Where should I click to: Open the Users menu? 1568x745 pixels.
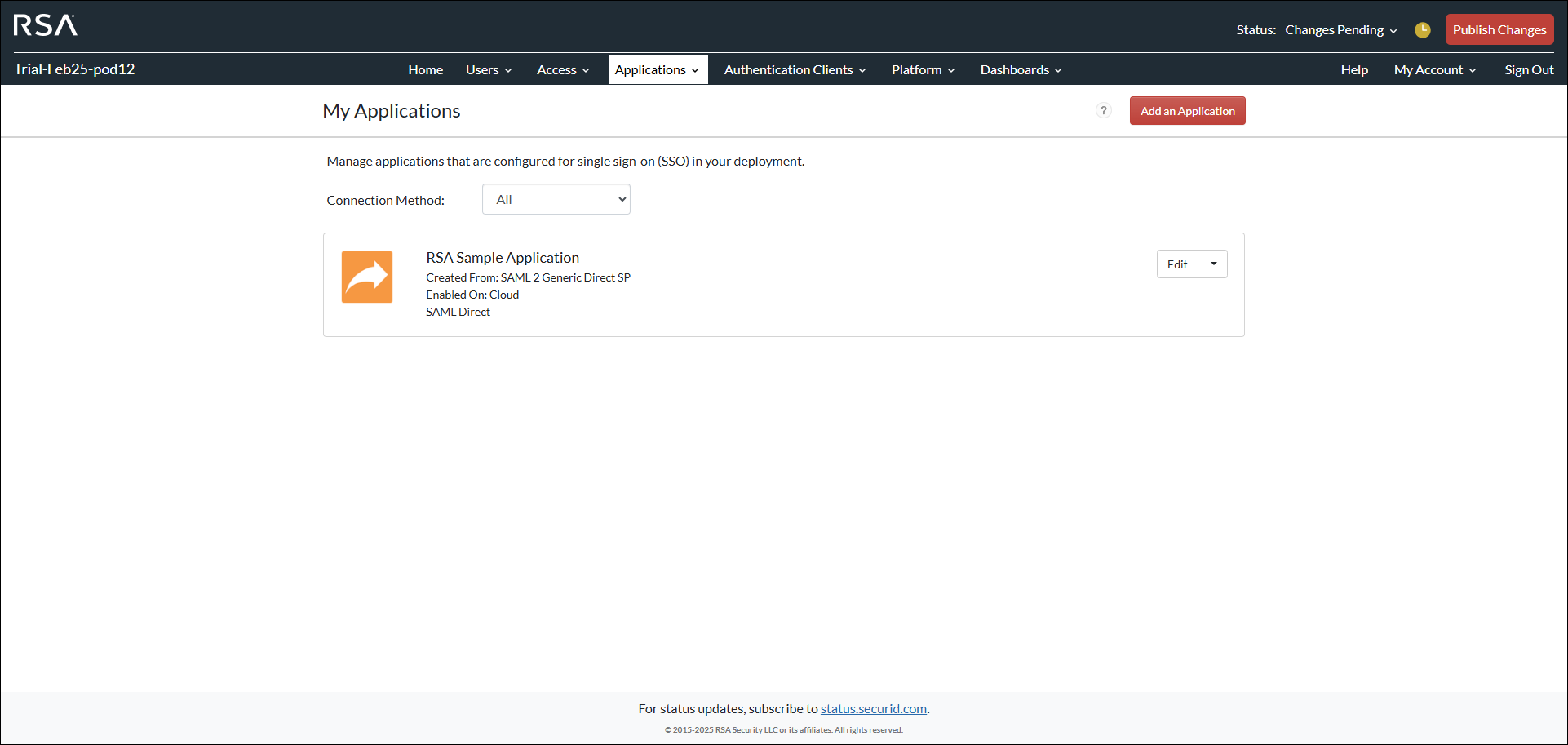pos(488,70)
